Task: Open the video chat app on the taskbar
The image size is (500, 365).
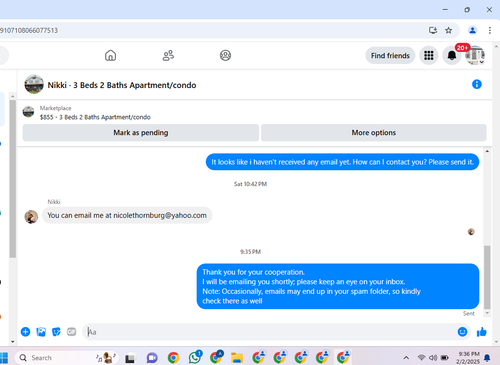Action: click(152, 358)
